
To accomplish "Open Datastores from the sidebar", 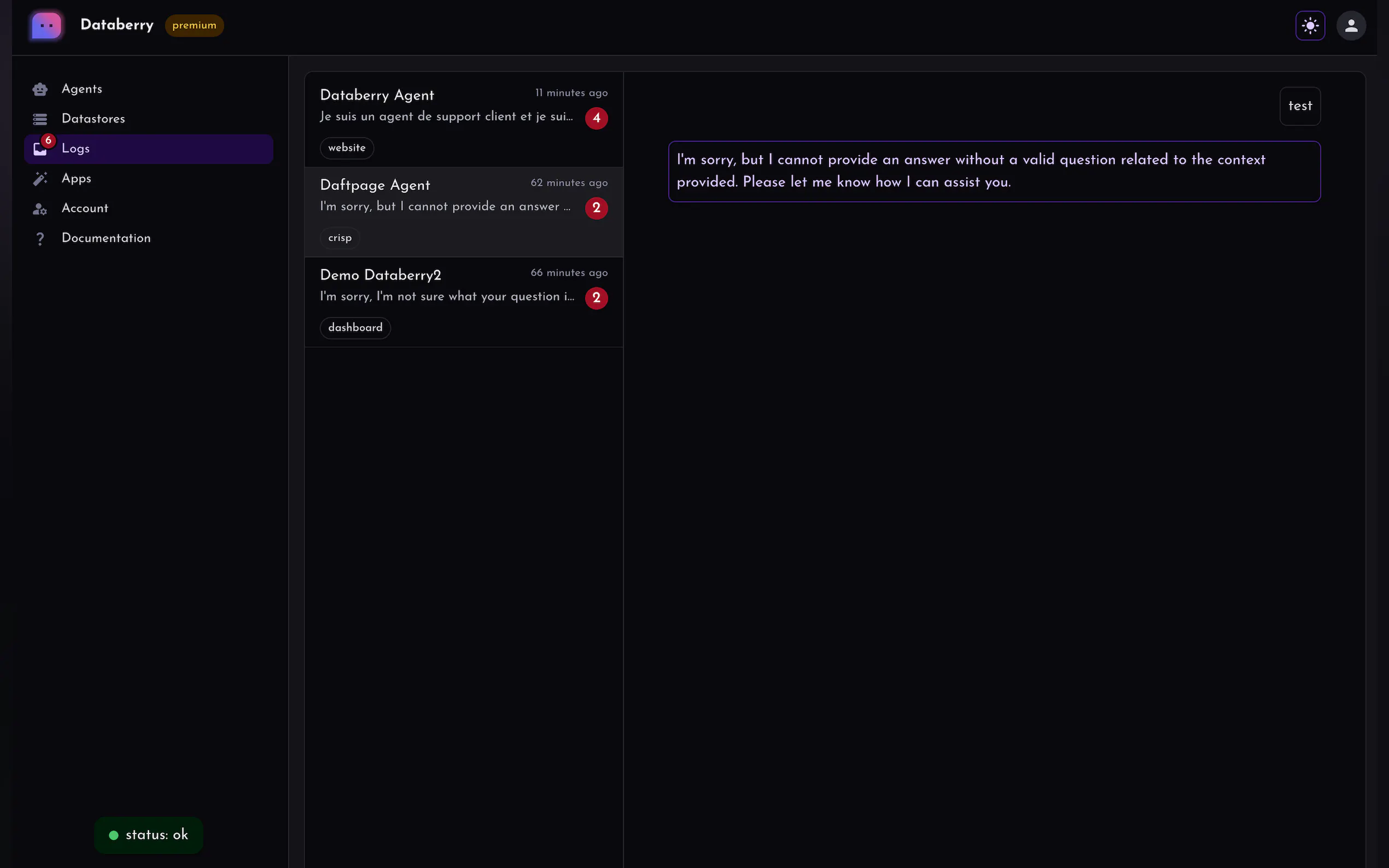I will [x=93, y=119].
